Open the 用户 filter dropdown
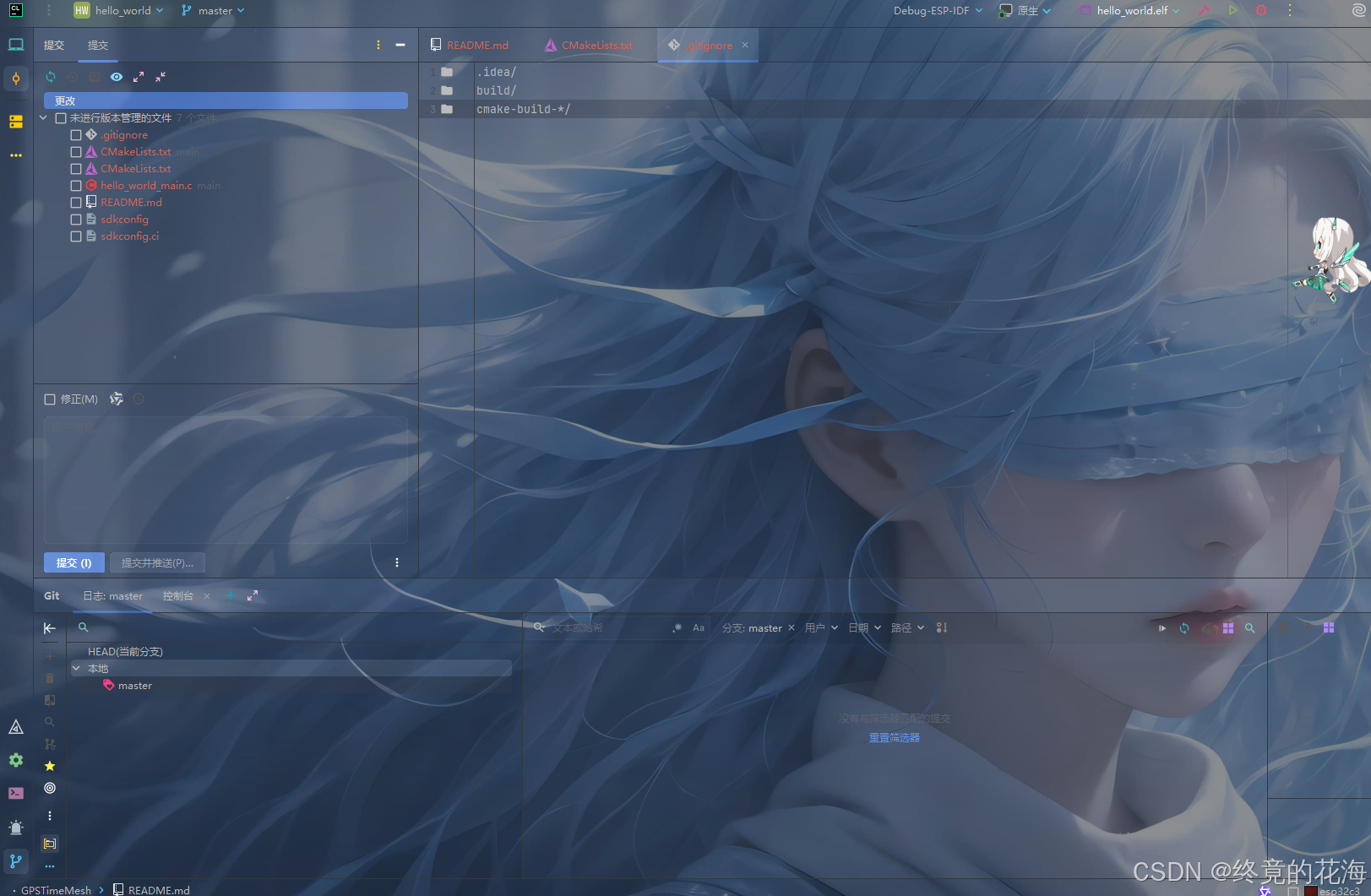 [821, 627]
